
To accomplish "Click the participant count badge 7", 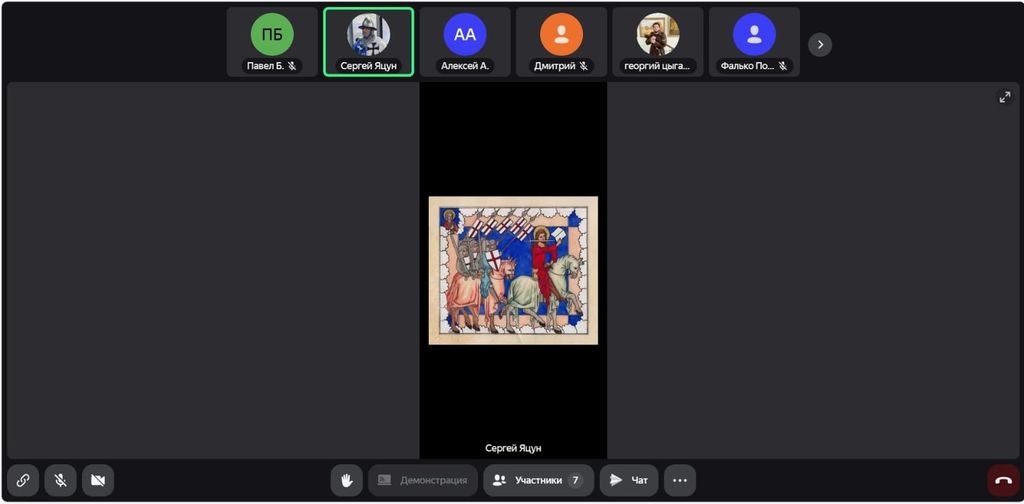I will pyautogui.click(x=575, y=480).
